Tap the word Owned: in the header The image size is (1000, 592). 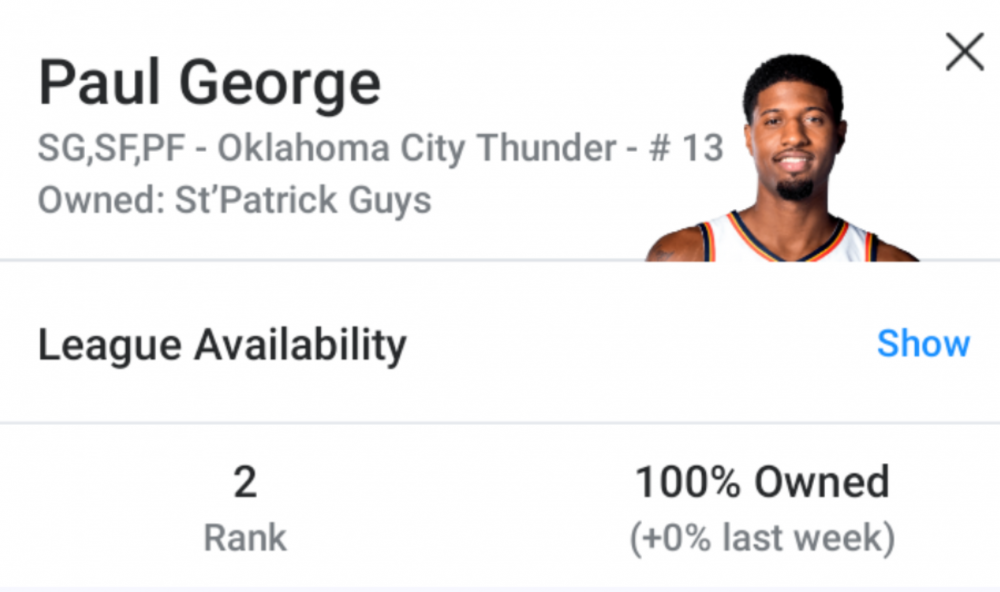point(101,200)
